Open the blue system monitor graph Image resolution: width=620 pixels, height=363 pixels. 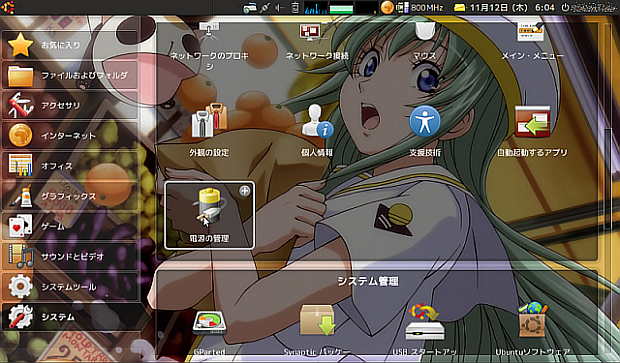315,8
